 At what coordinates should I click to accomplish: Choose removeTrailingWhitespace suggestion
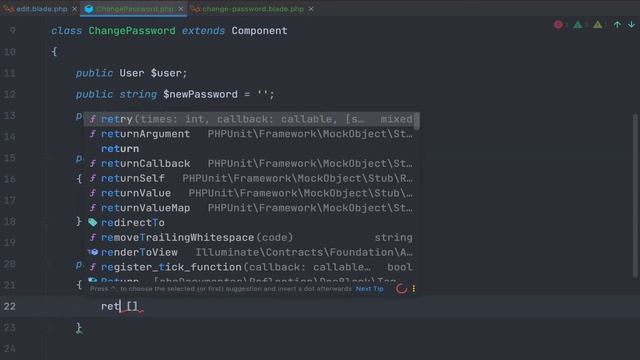pos(250,238)
